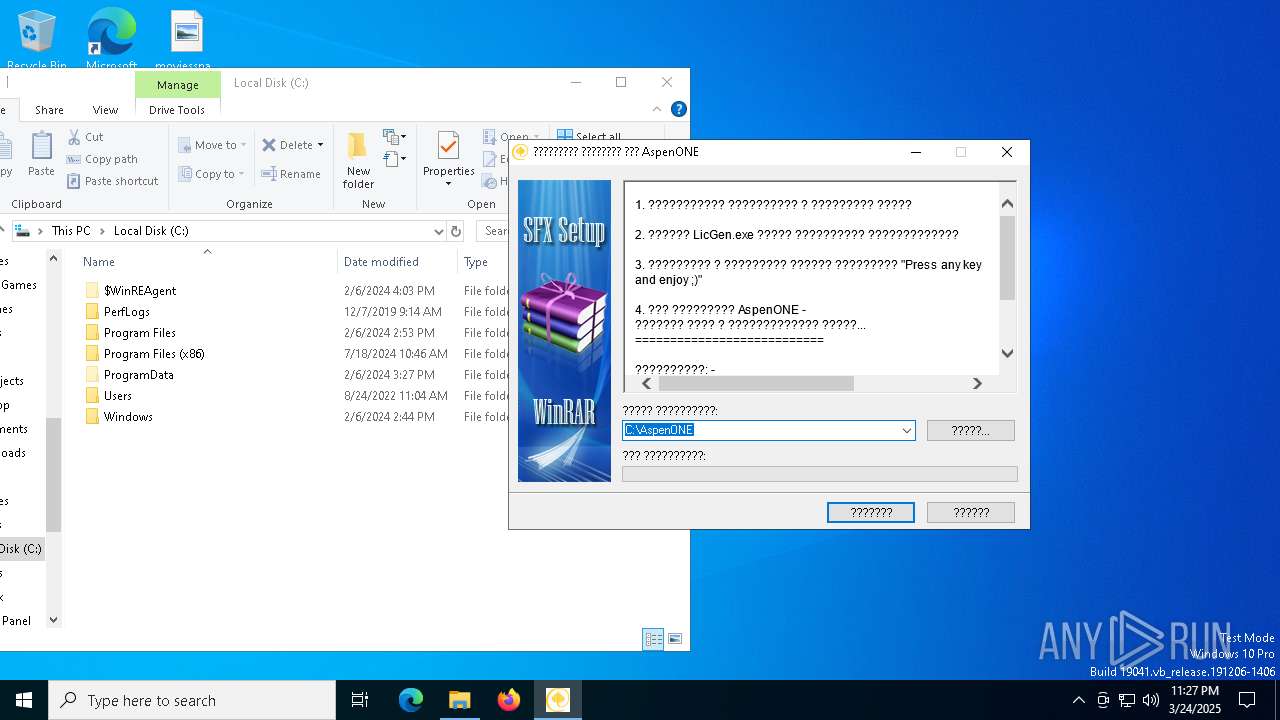Select the Manage contextual tab
Image resolution: width=1280 pixels, height=720 pixels.
[178, 85]
